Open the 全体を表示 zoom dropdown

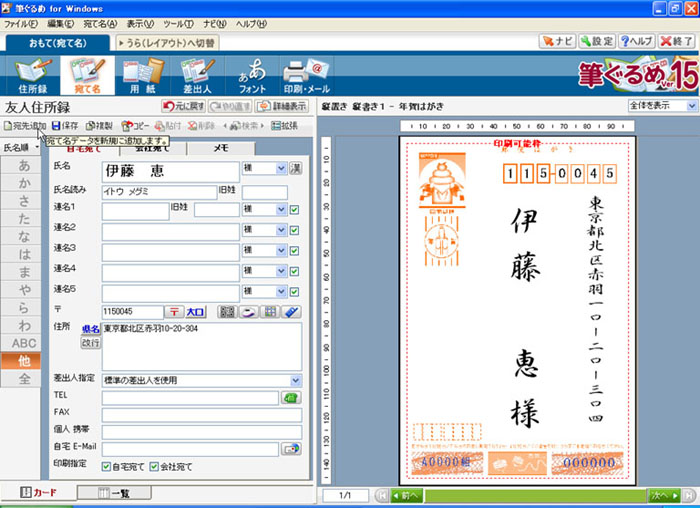[691, 105]
